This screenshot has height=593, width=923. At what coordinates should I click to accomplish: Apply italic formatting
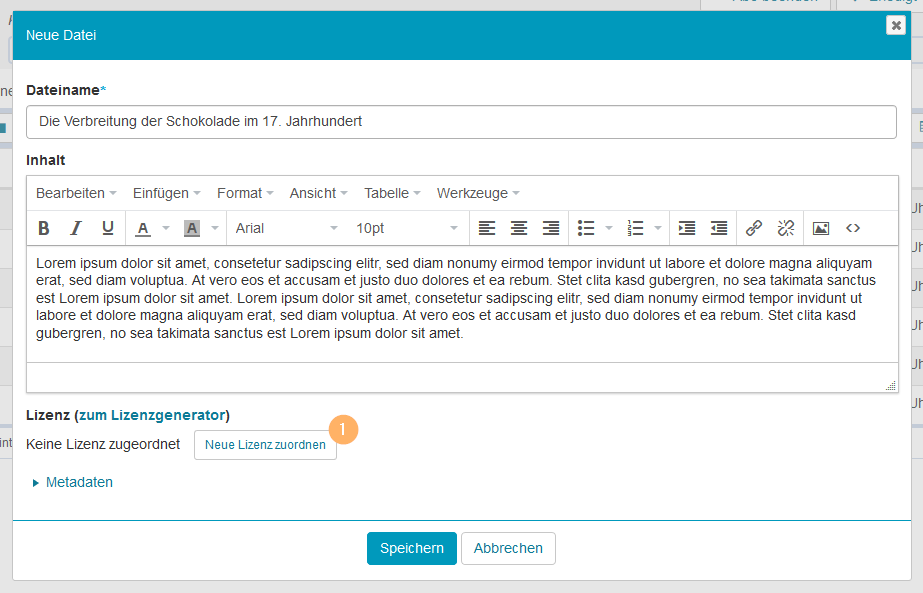pyautogui.click(x=75, y=228)
